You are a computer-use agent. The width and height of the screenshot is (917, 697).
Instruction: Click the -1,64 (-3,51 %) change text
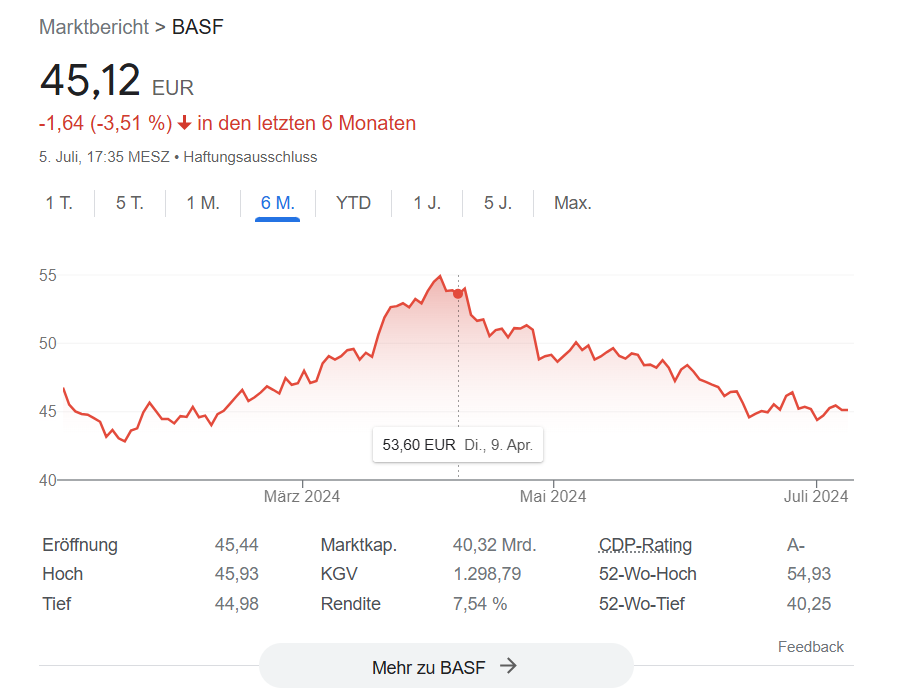click(x=106, y=123)
